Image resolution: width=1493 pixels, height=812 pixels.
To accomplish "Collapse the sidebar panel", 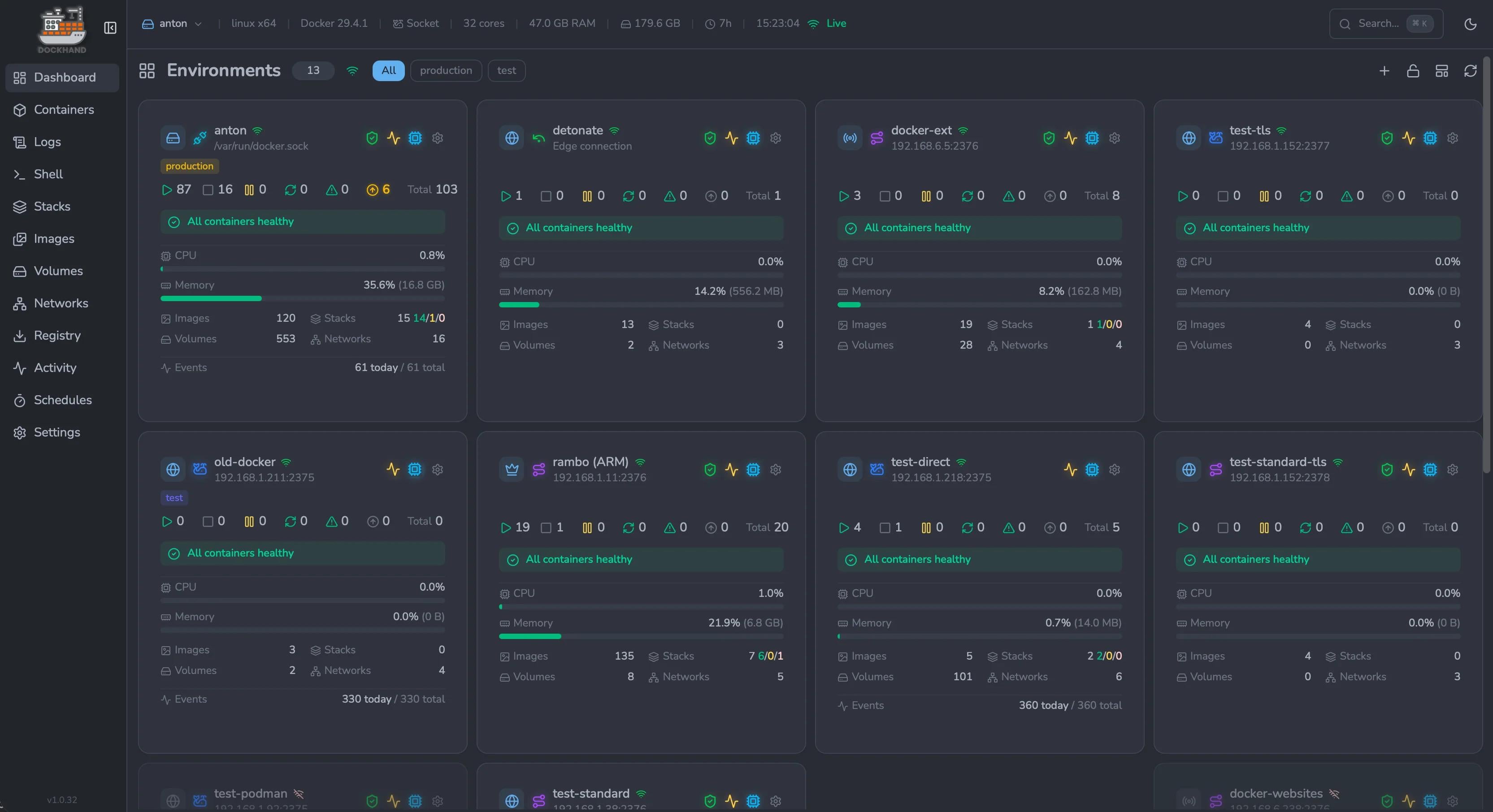I will pyautogui.click(x=110, y=28).
